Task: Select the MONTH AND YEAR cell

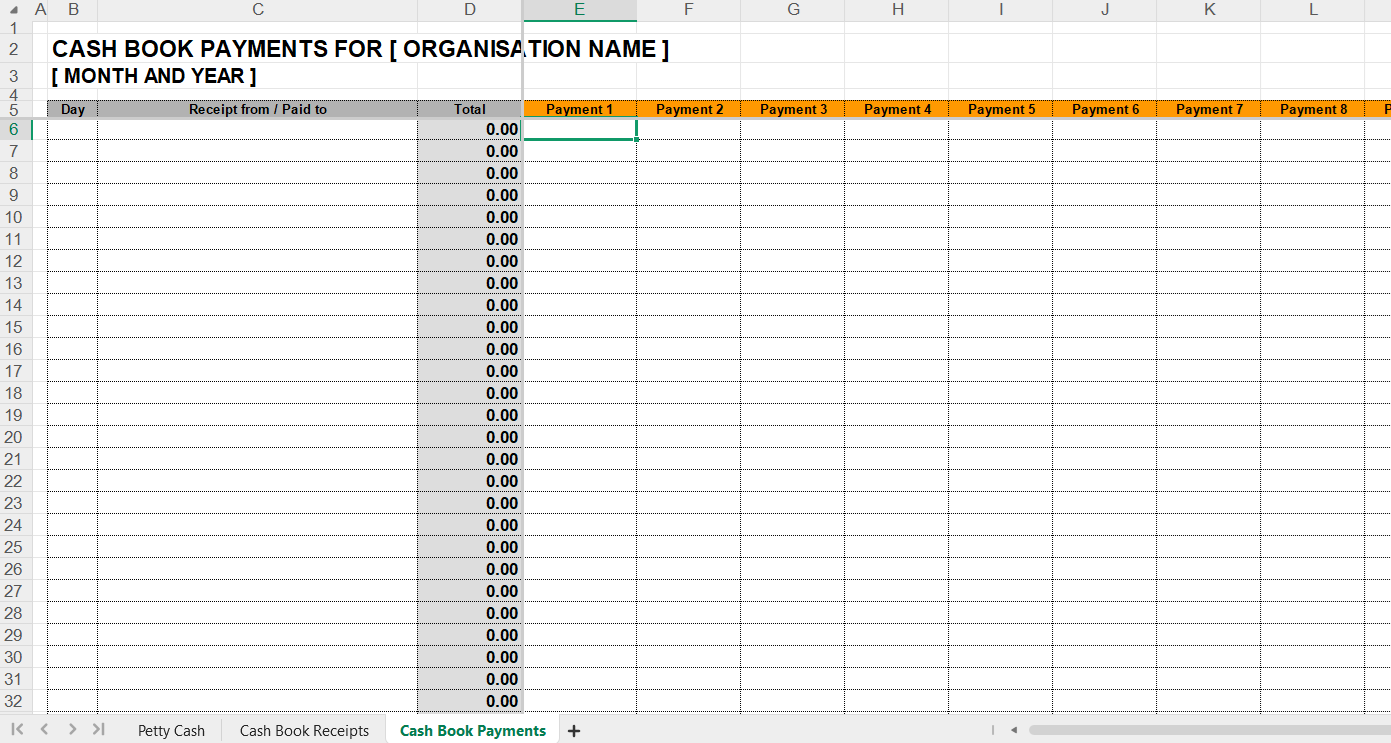Action: (x=154, y=76)
